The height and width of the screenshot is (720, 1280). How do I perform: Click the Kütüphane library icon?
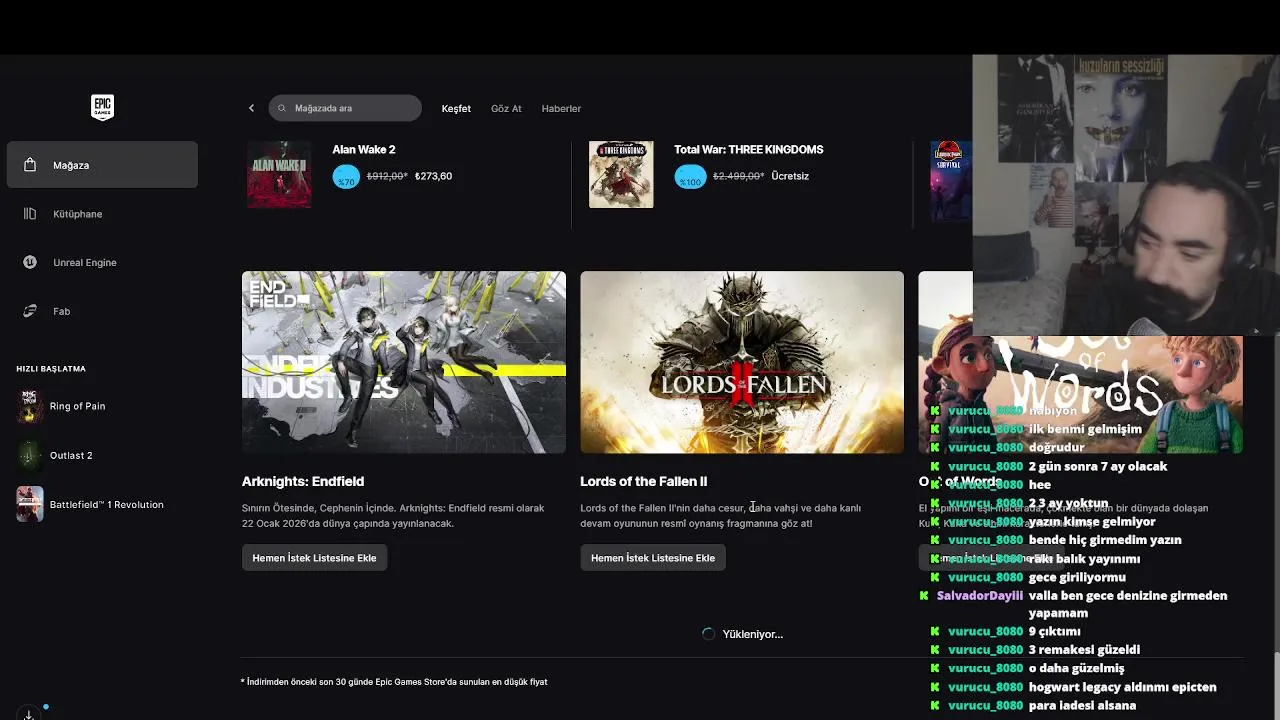(30, 214)
